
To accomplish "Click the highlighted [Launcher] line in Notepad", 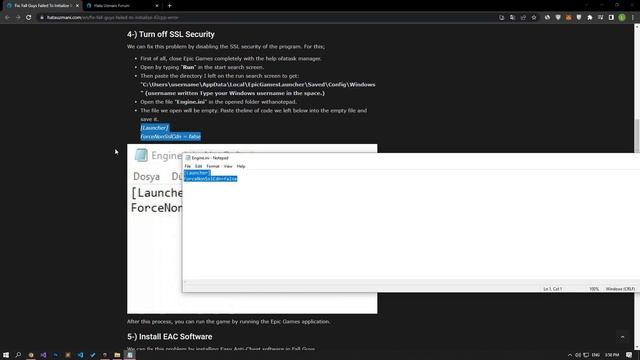I will 197,173.
